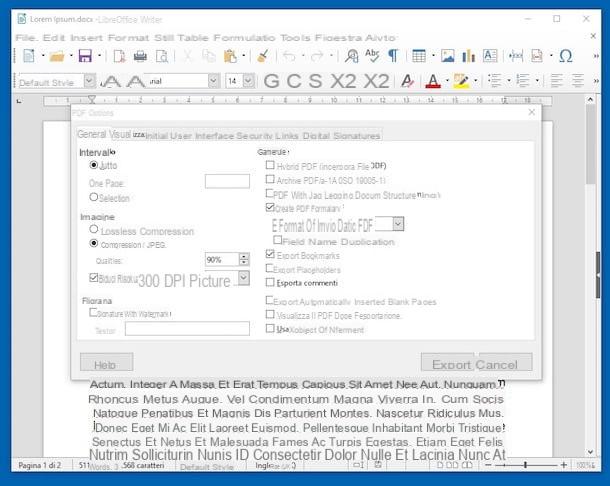Enable Esporta commenti checkbox
Viewport: 610px width, 486px height.
coord(270,282)
